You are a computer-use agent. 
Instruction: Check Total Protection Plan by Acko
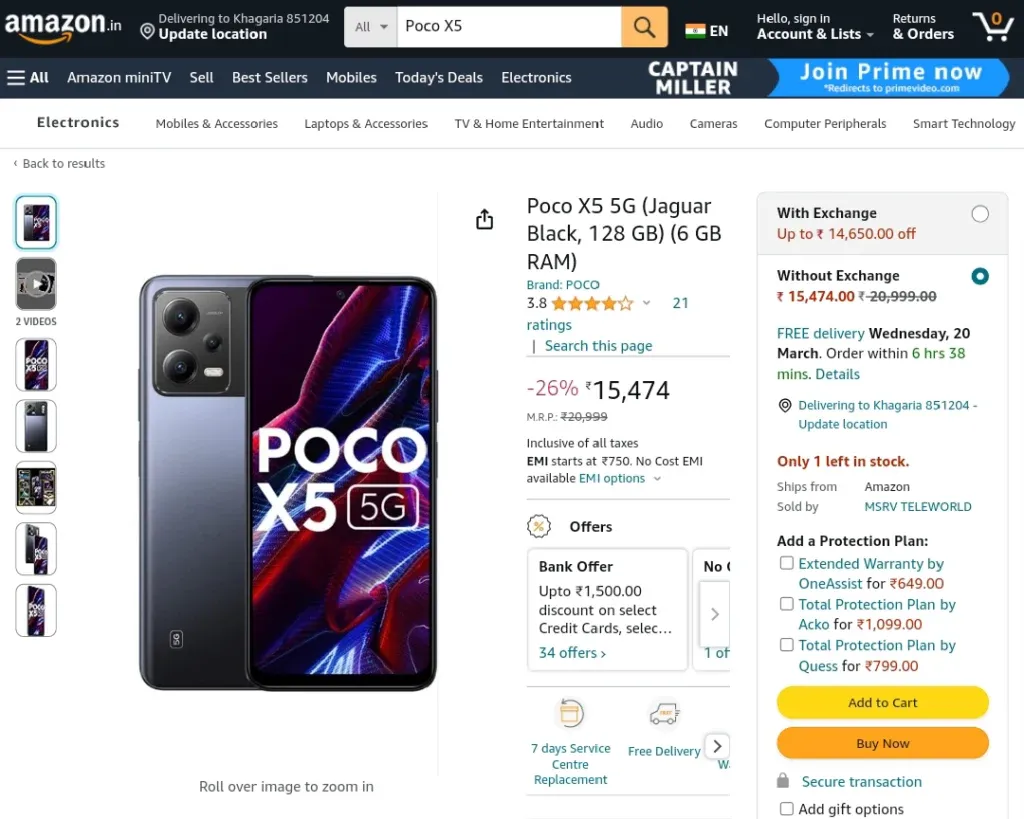click(x=787, y=604)
